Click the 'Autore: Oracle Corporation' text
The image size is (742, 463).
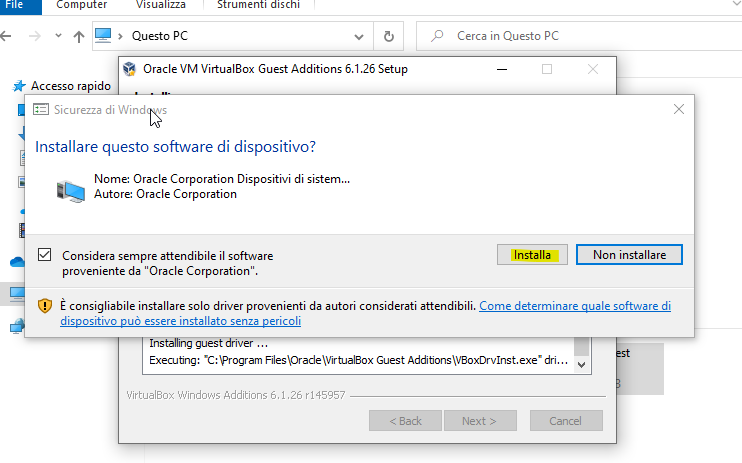pyautogui.click(x=165, y=194)
